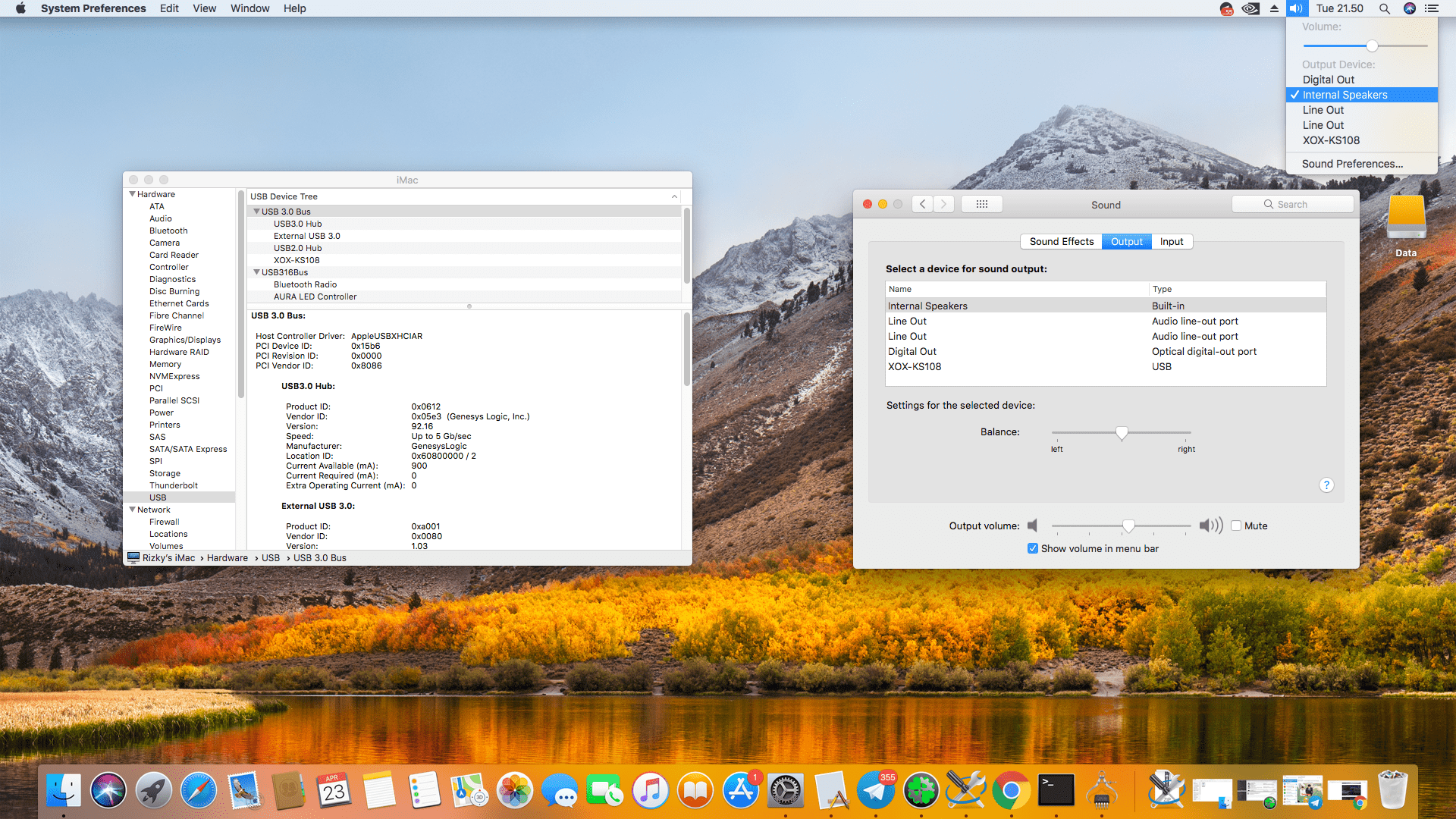1456x819 pixels.
Task: Click the volume speaker icon in menu bar
Action: point(1296,8)
